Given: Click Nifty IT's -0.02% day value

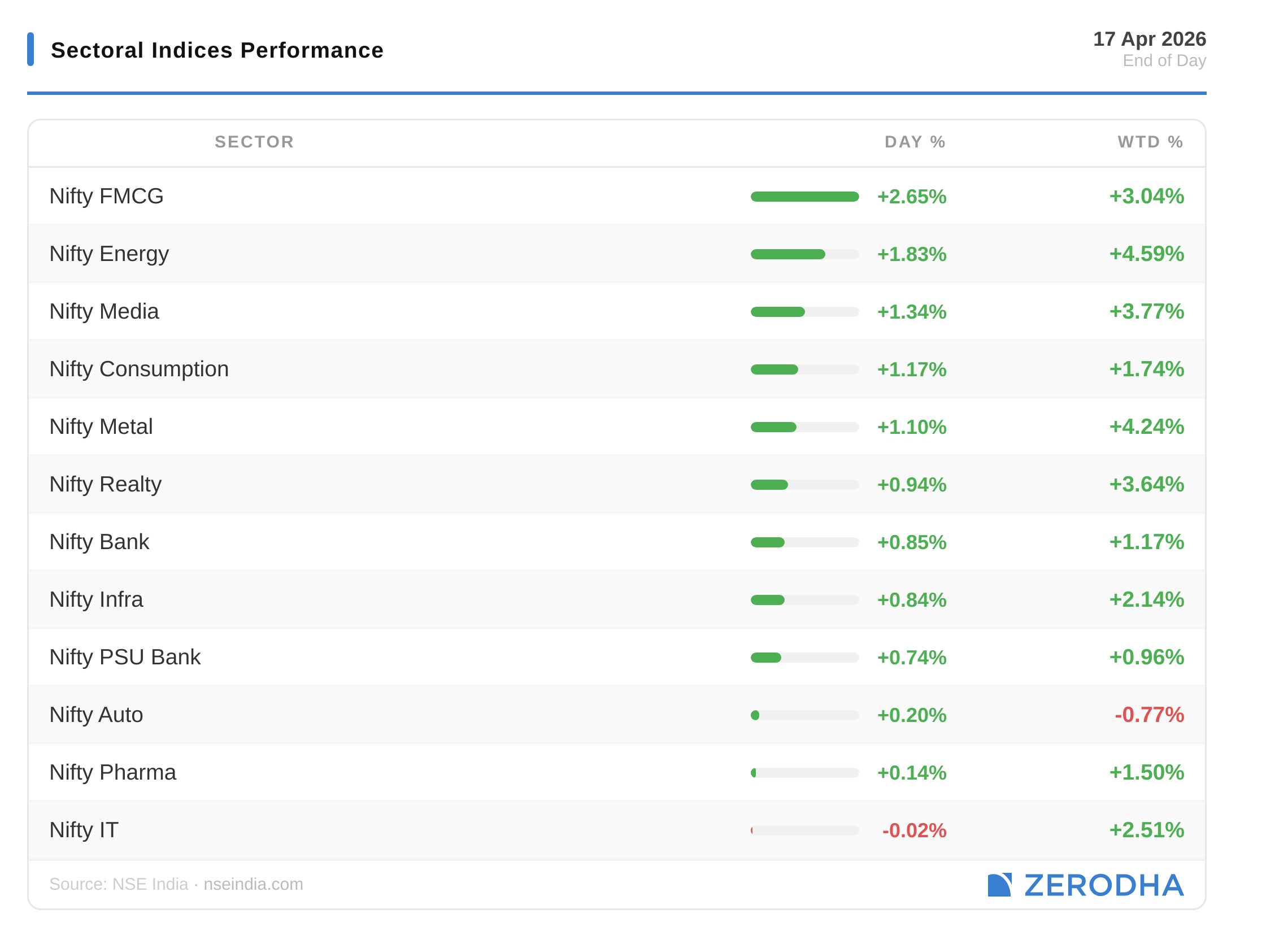Looking at the screenshot, I should point(913,830).
